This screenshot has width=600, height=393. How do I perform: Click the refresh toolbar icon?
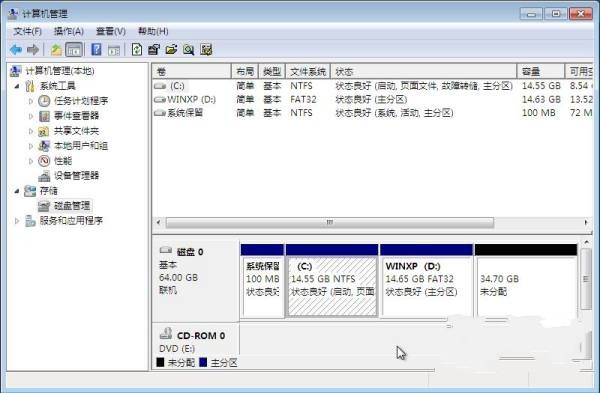[x=137, y=49]
